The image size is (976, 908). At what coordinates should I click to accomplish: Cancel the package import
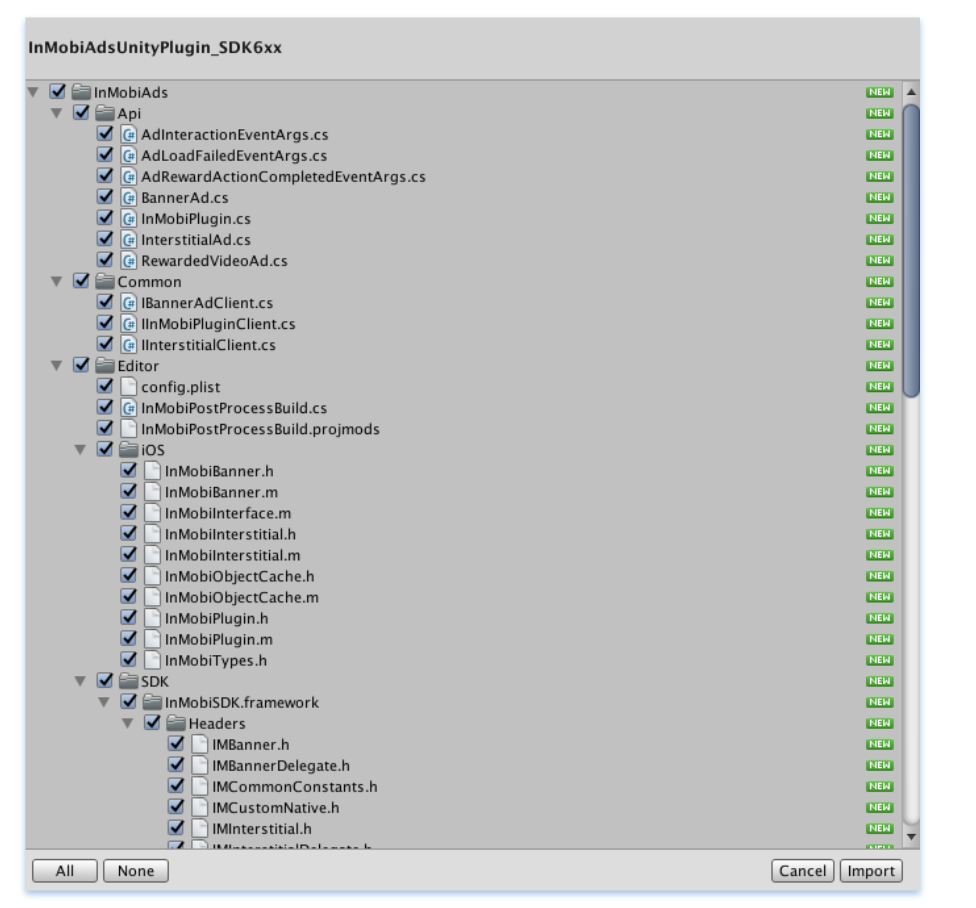tap(803, 871)
